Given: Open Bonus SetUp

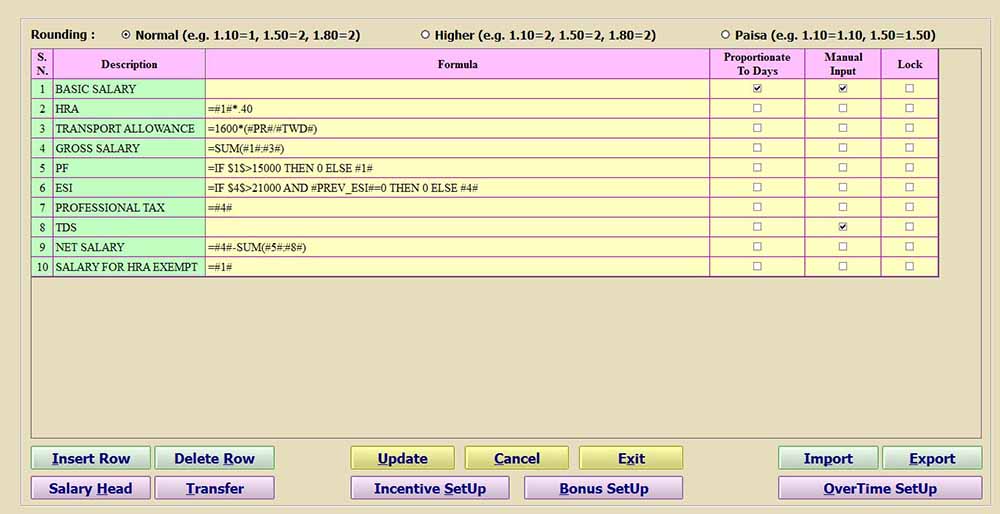Looking at the screenshot, I should click(604, 489).
